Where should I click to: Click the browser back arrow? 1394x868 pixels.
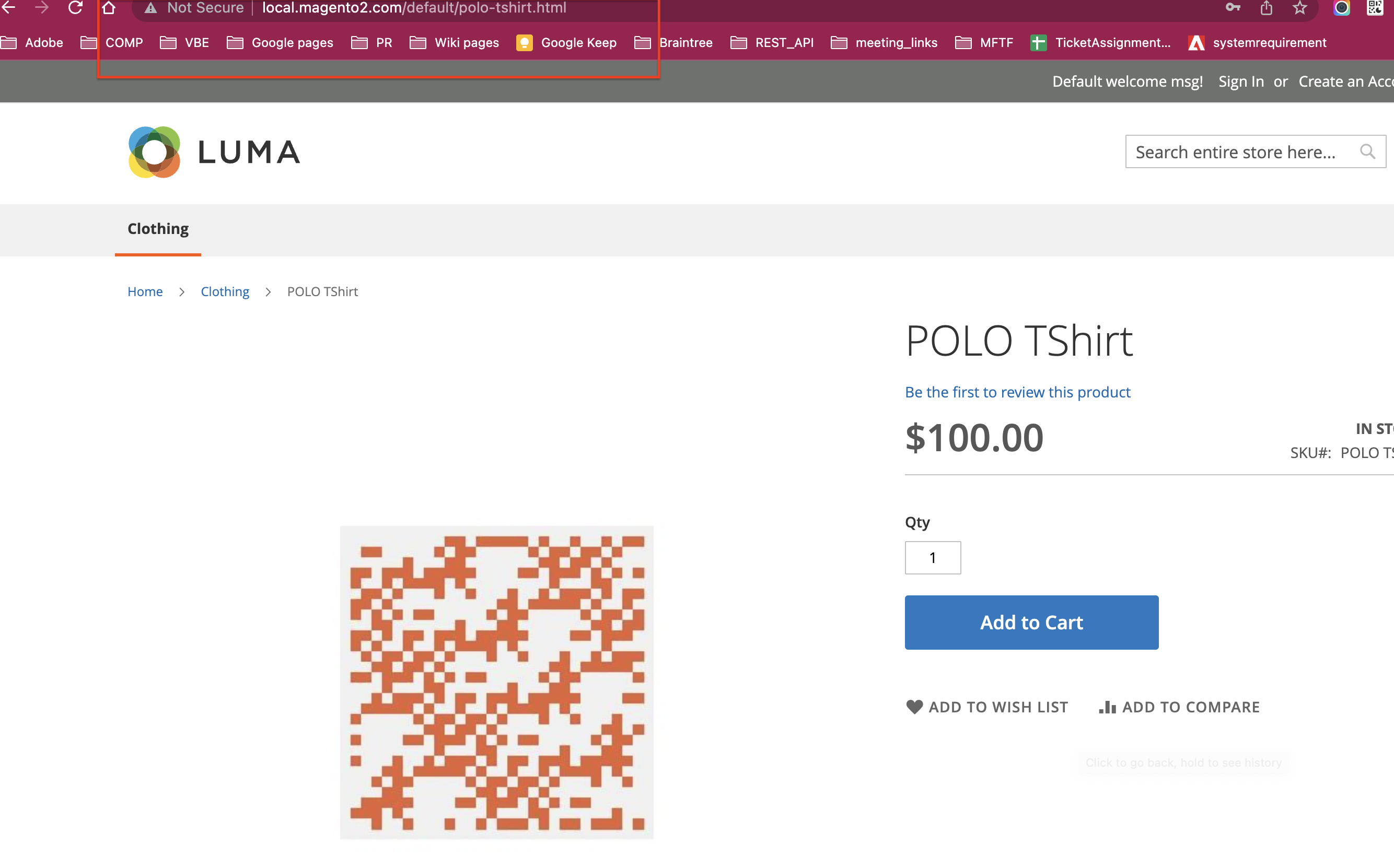[8, 7]
